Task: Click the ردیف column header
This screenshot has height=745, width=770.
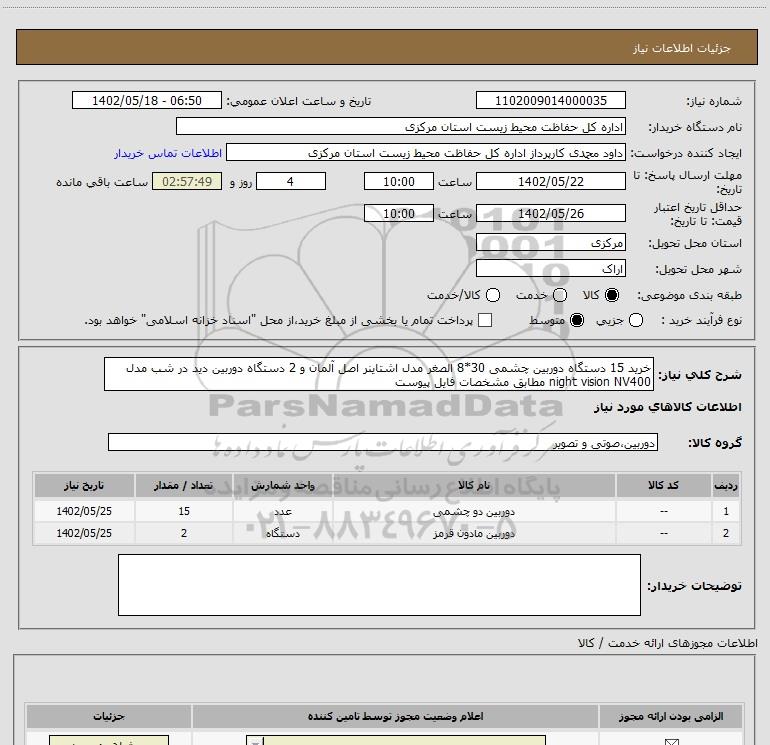Action: tap(726, 485)
